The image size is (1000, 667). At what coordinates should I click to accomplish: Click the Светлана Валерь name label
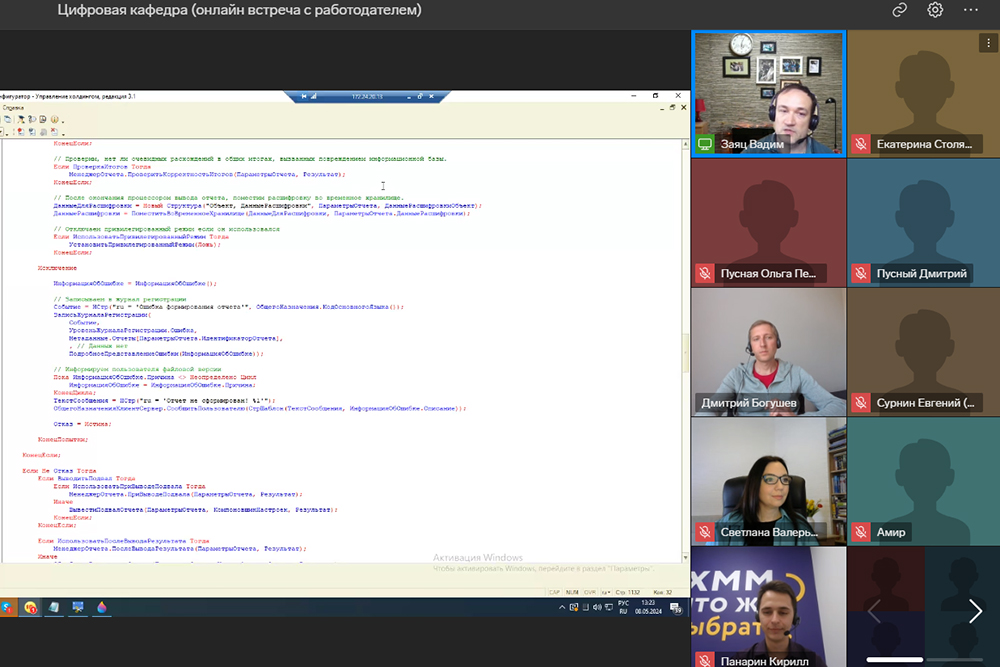(769, 532)
